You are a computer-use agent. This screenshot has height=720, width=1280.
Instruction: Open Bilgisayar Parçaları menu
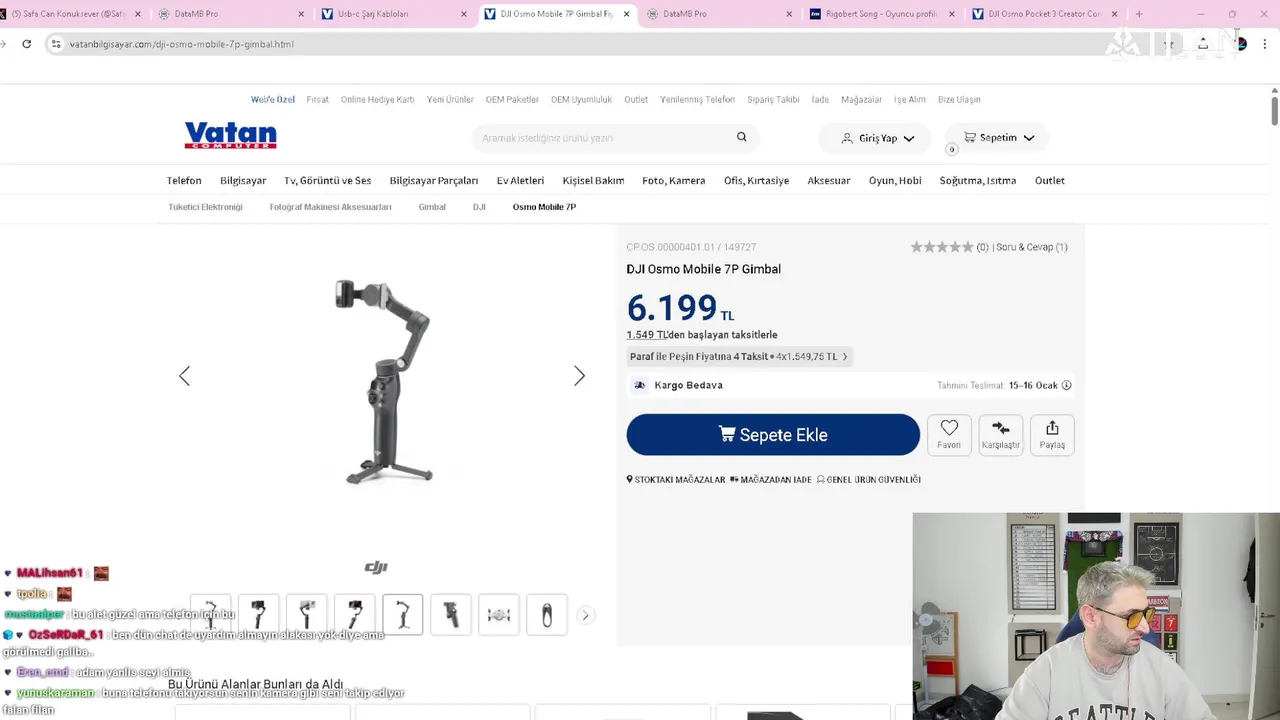[x=434, y=181]
